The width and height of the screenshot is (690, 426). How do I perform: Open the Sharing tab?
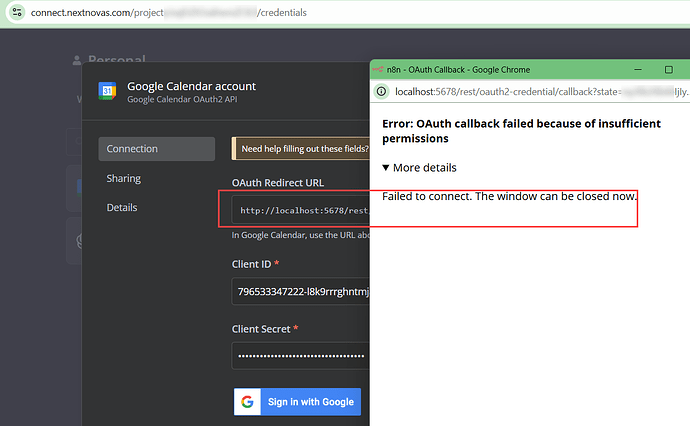tap(124, 178)
